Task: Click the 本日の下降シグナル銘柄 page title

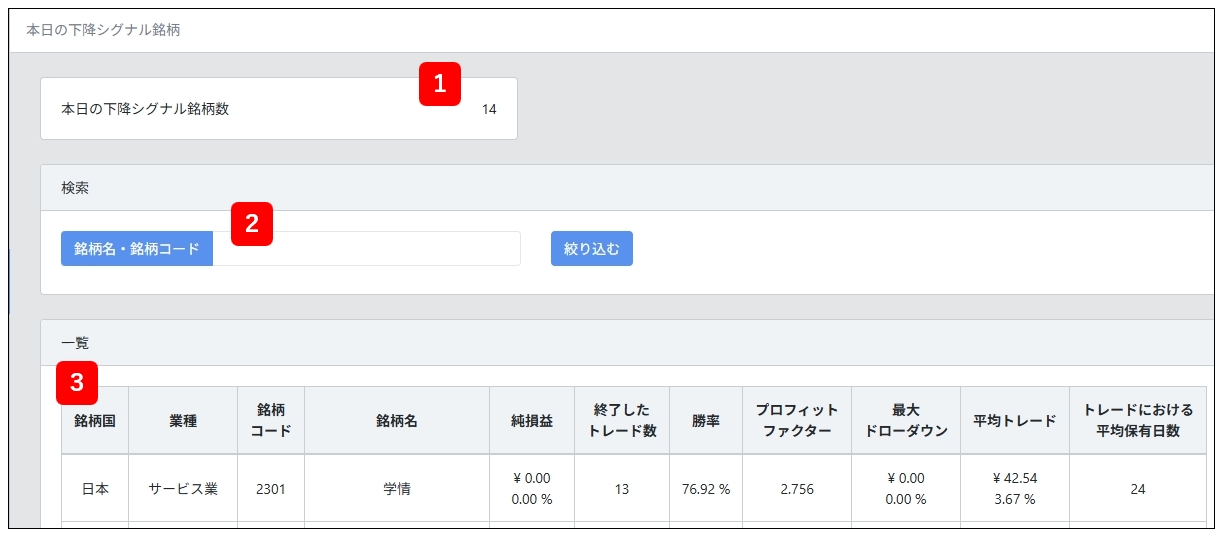Action: (x=103, y=30)
